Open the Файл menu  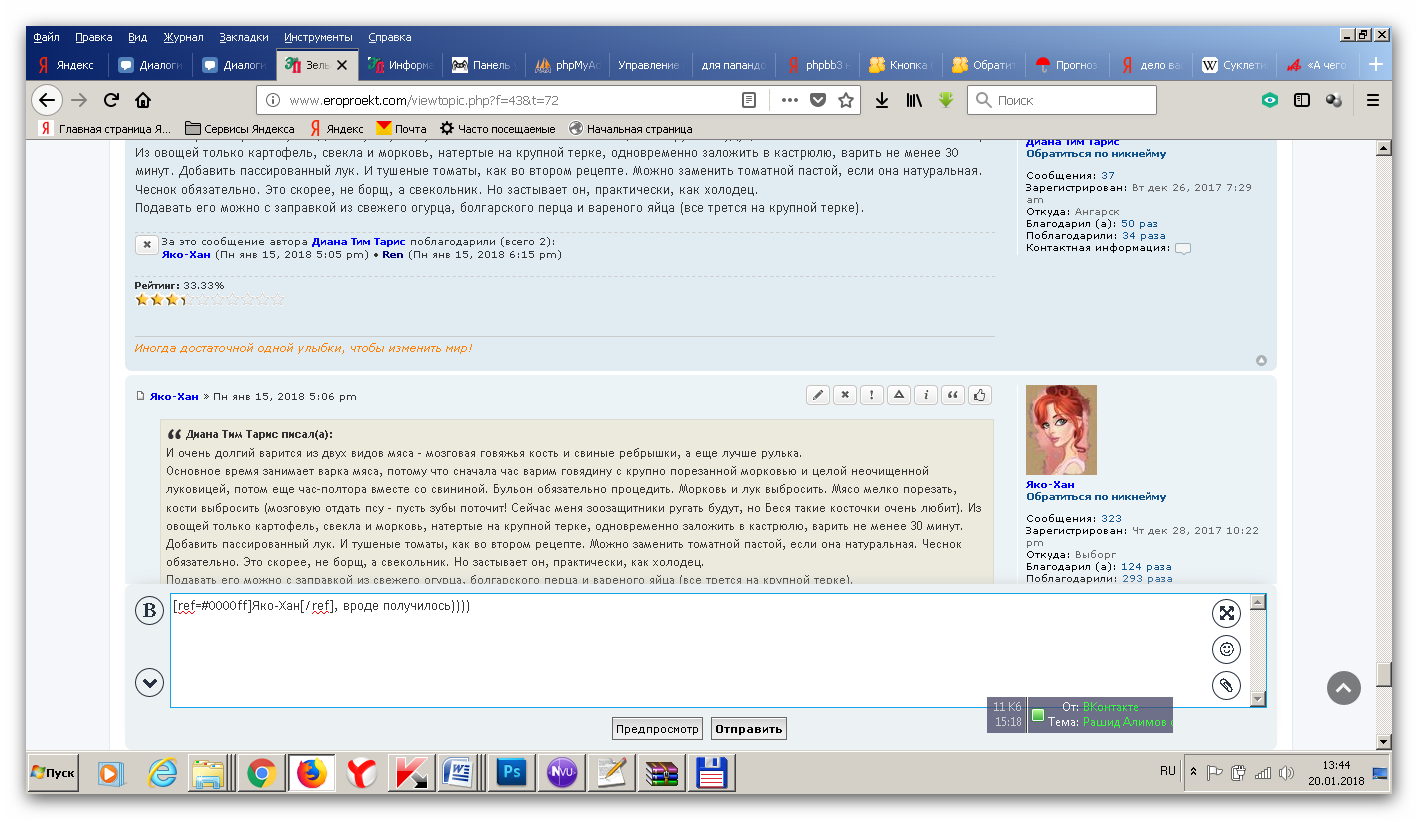(x=46, y=37)
